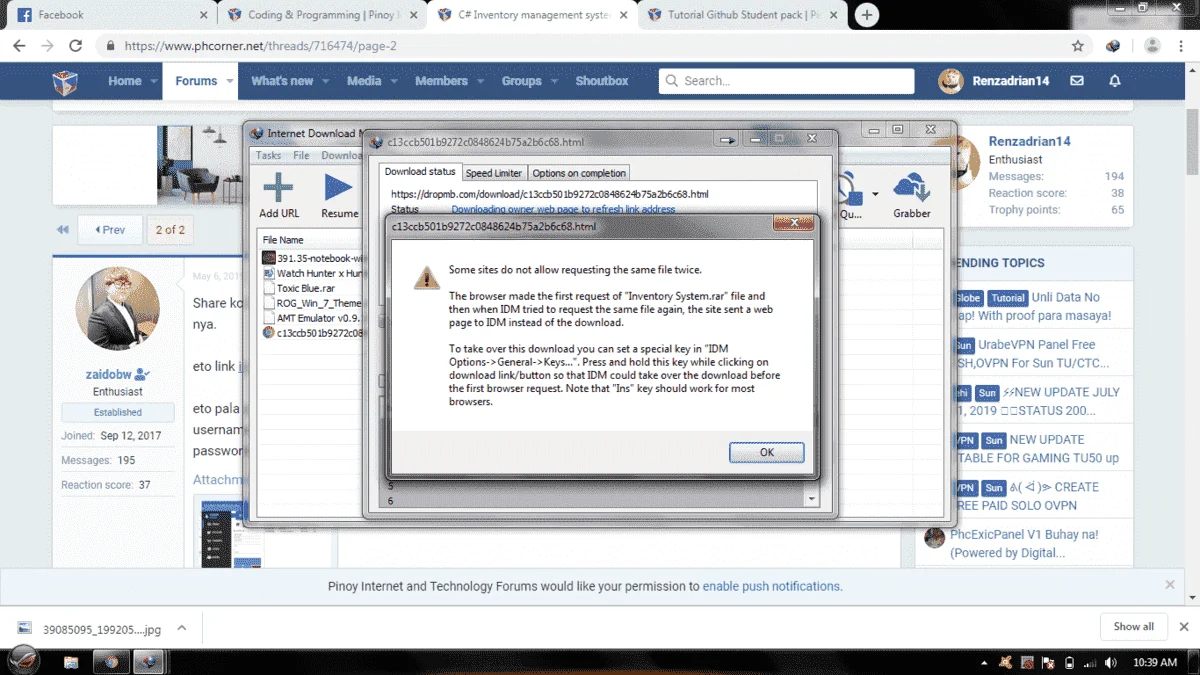Click OK in the IDM warning dialog
This screenshot has height=675, width=1200.
pos(767,452)
